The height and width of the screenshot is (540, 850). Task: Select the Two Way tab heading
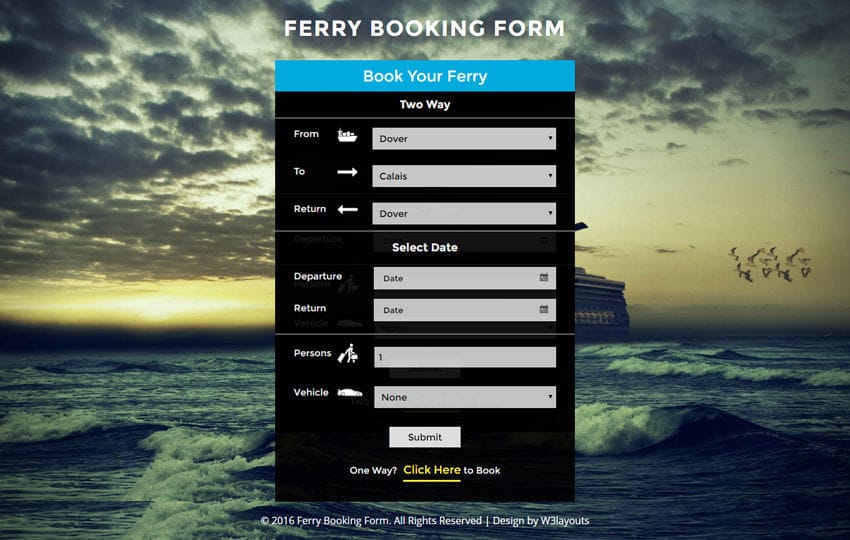tap(425, 105)
